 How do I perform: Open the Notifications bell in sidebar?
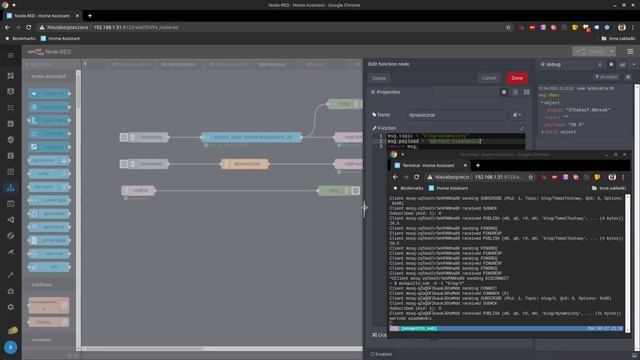tap(12, 330)
